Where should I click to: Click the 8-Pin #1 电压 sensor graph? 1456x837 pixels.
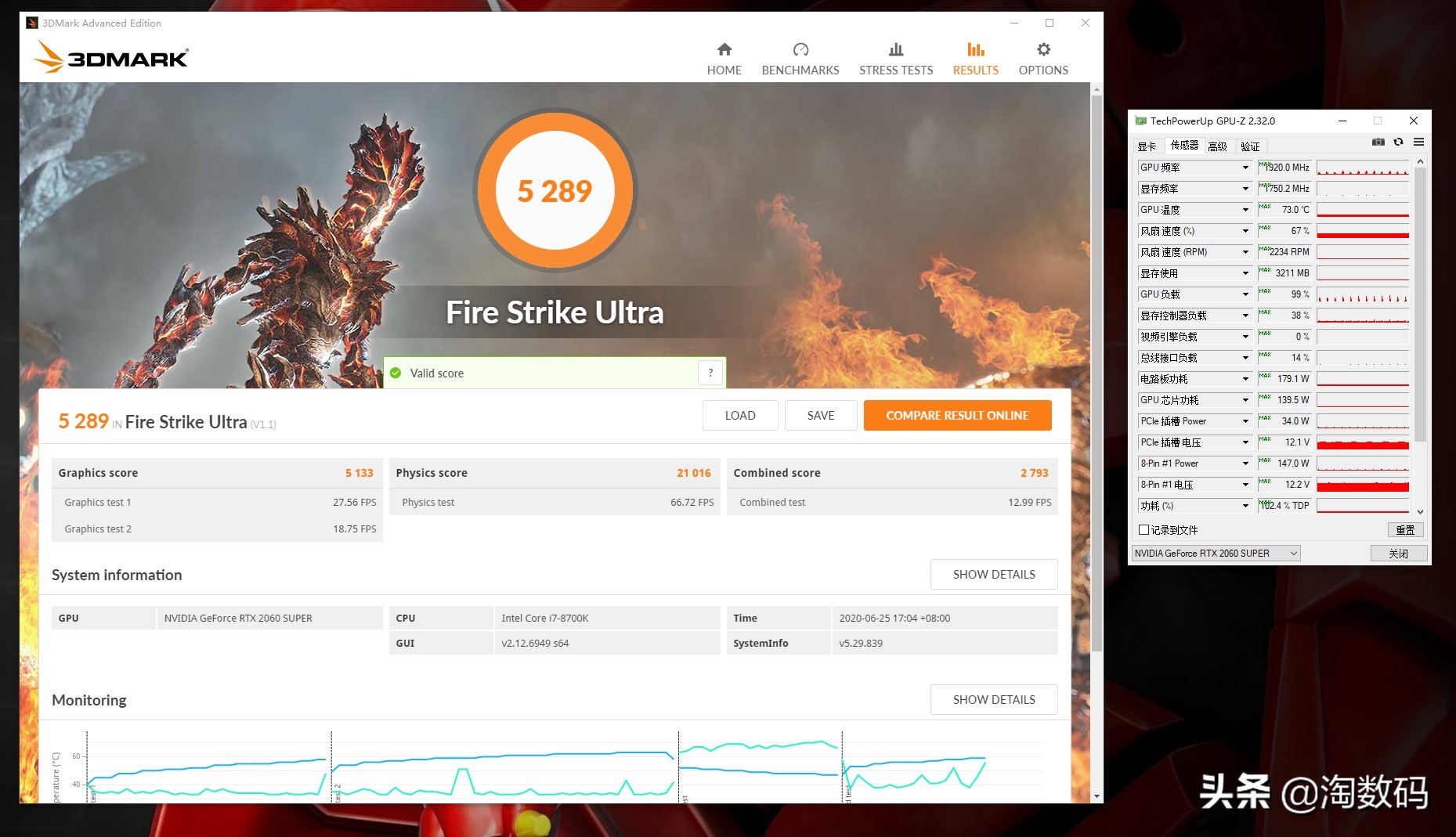coord(1363,485)
